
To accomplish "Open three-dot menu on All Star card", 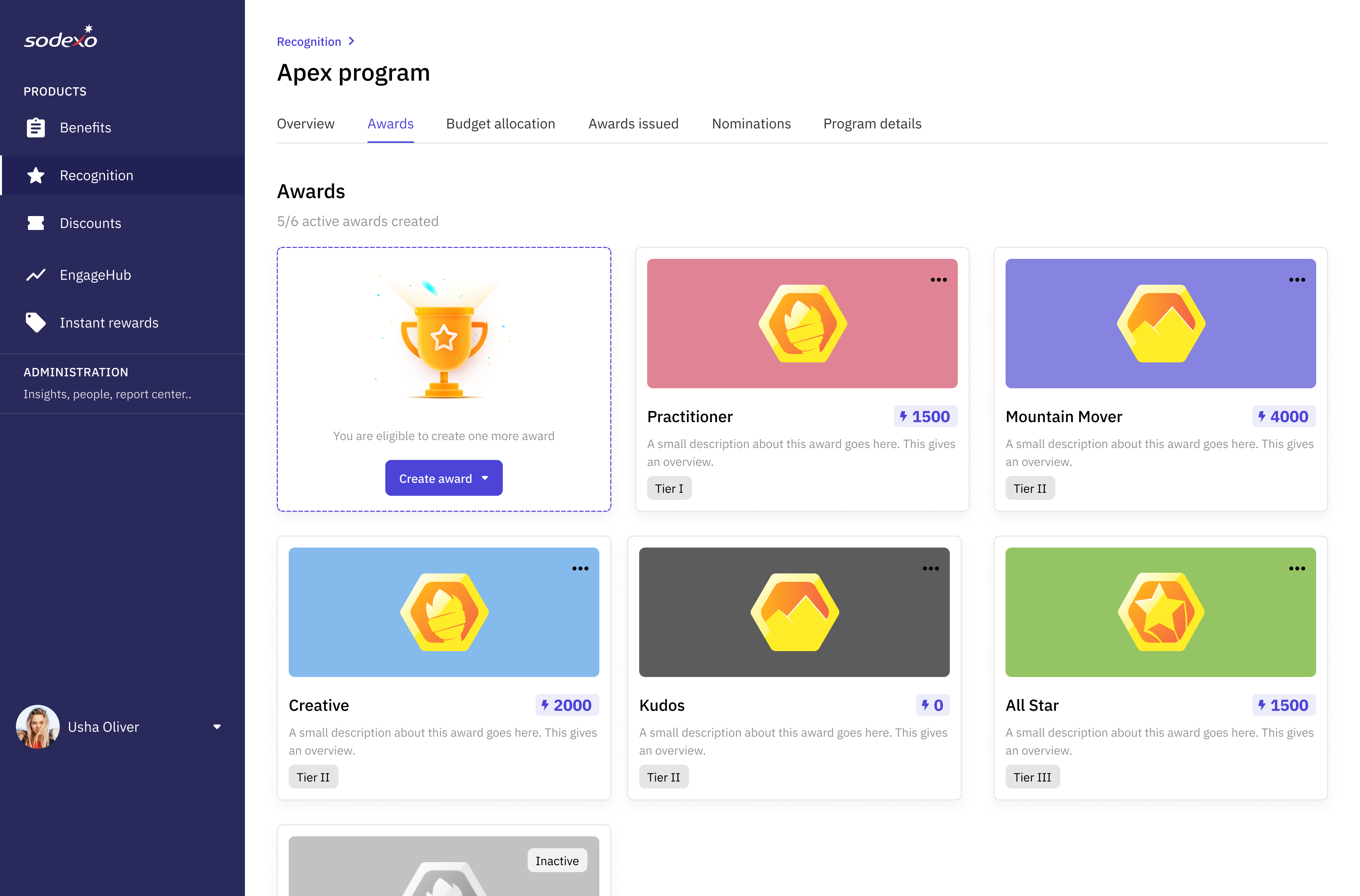I will [x=1297, y=568].
